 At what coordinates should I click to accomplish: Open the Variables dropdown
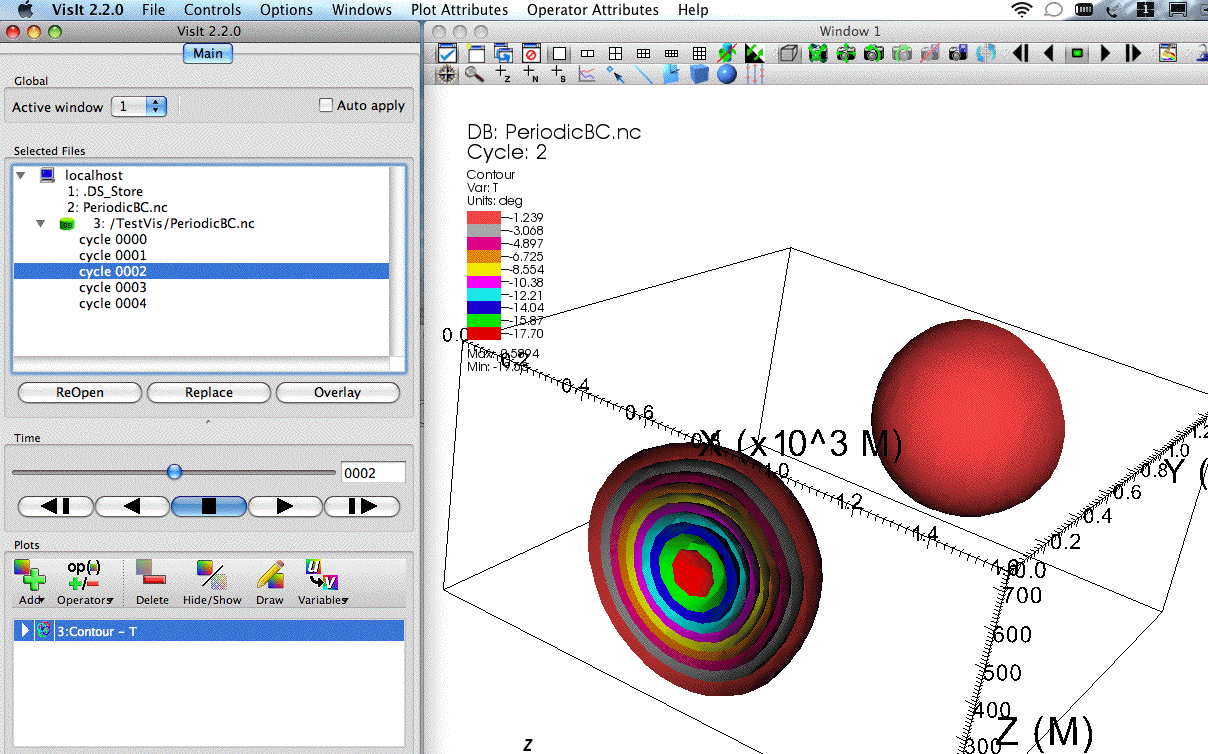(322, 582)
